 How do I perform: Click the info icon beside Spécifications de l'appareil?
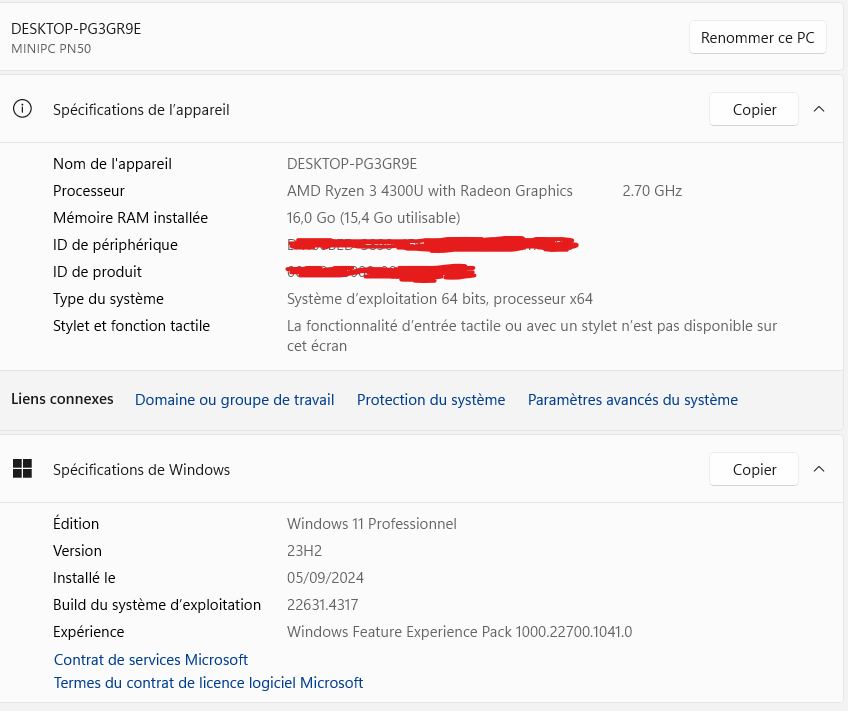pyautogui.click(x=22, y=109)
